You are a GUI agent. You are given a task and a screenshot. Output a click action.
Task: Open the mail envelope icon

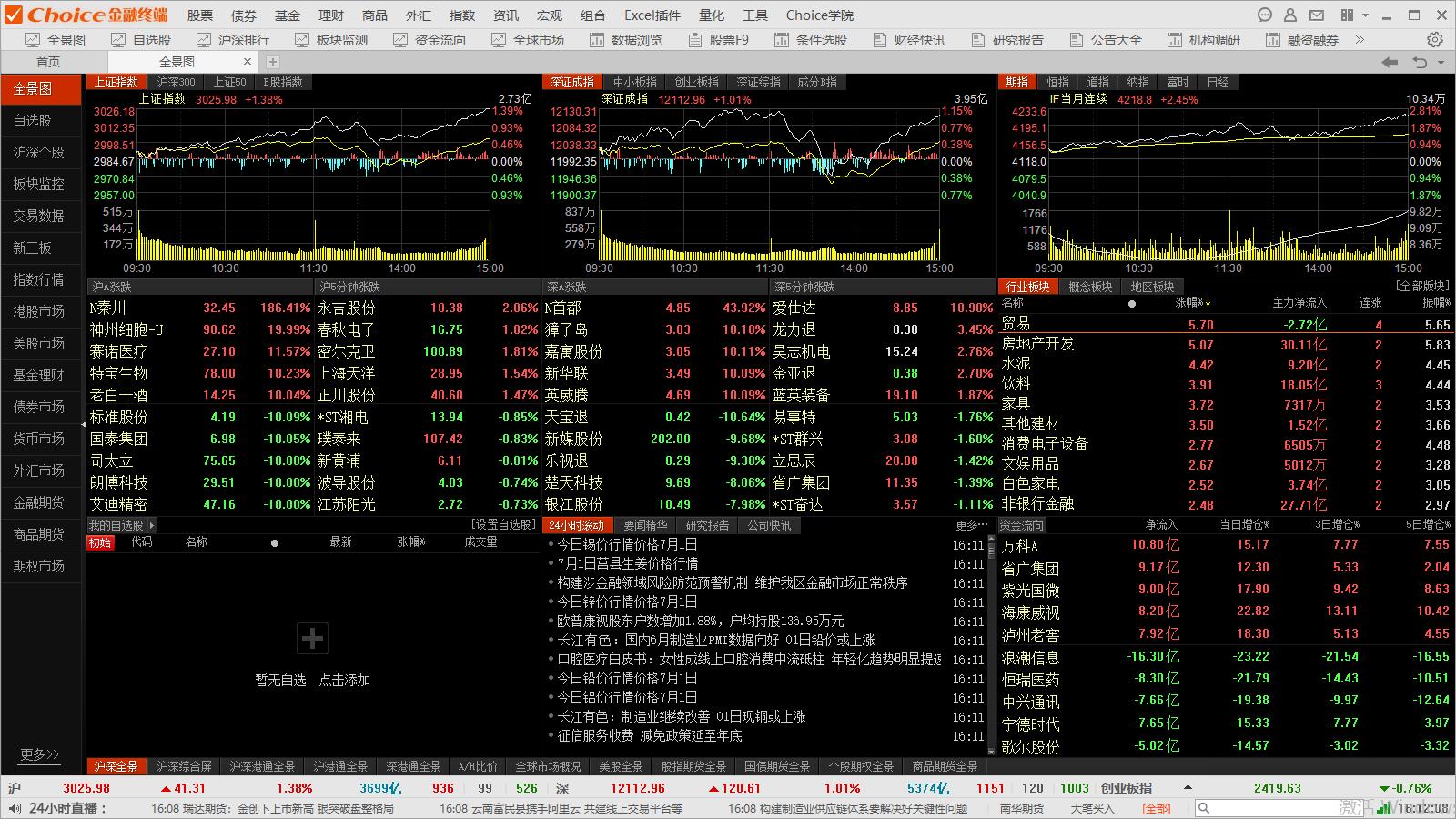(1316, 15)
